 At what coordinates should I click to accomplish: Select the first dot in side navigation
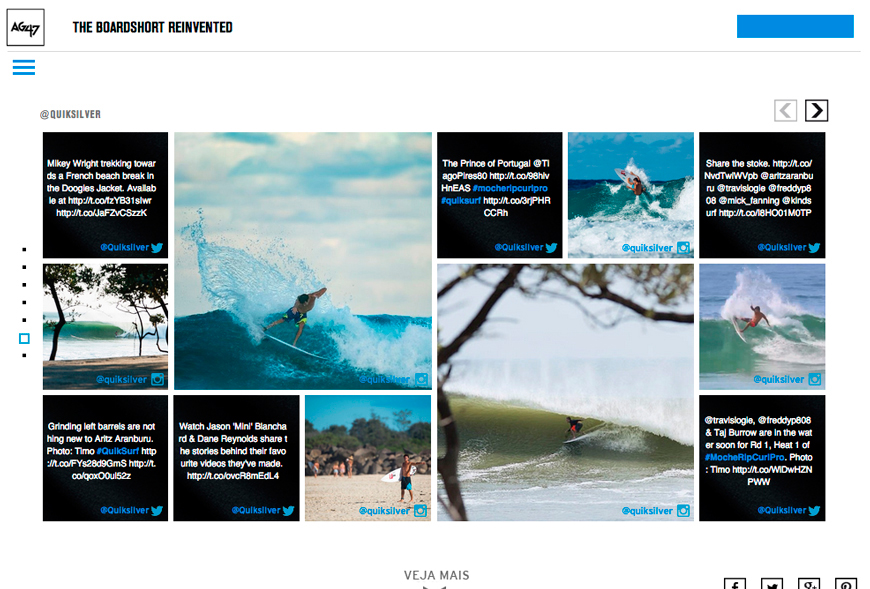[x=24, y=250]
